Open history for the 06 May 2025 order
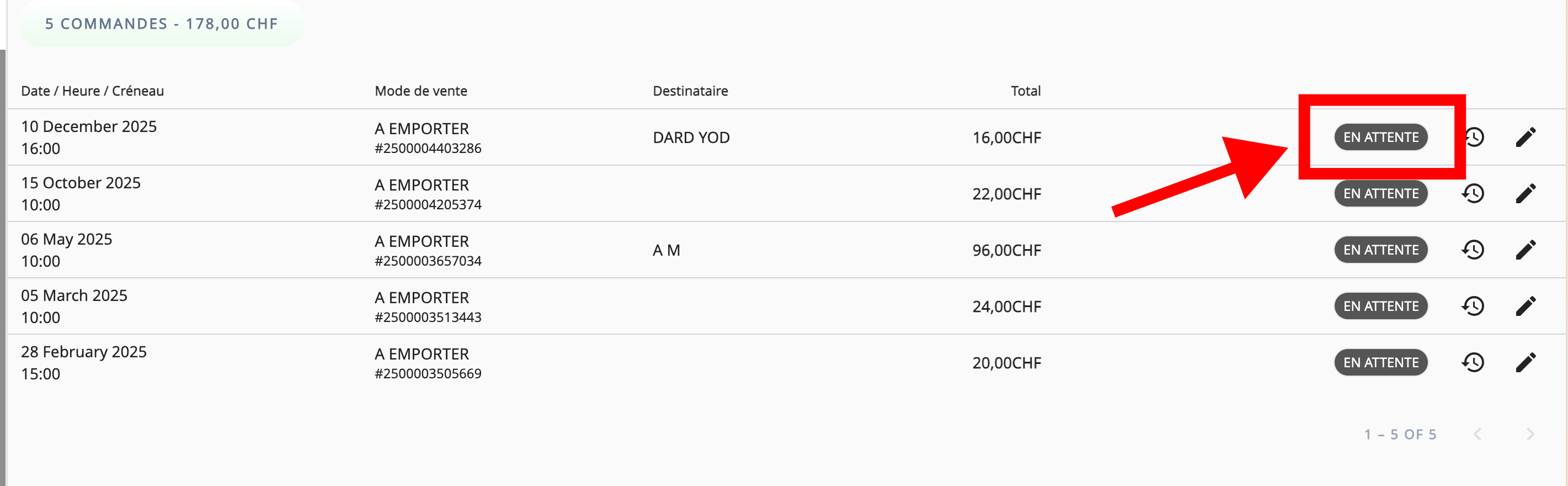Screen dimensions: 1568x486 coord(1473,250)
